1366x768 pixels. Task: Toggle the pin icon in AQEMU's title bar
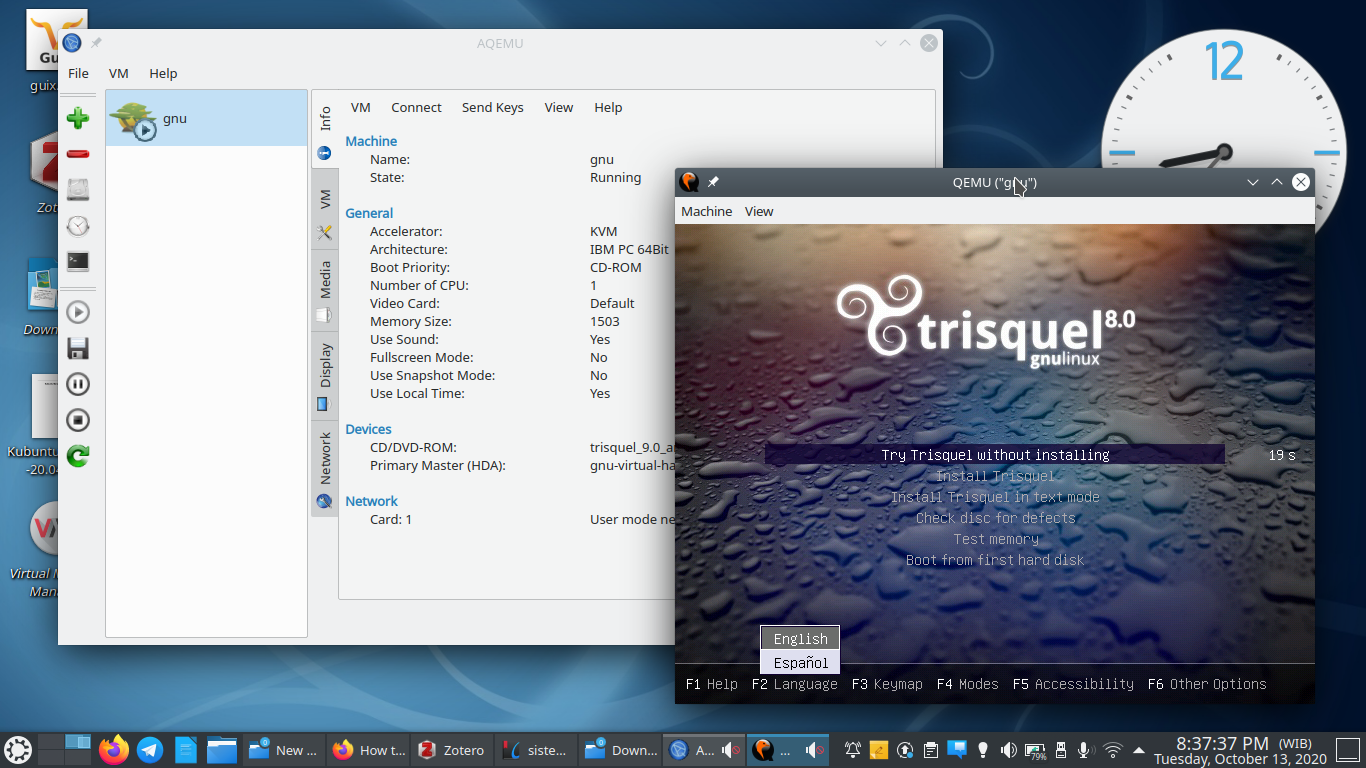click(96, 43)
